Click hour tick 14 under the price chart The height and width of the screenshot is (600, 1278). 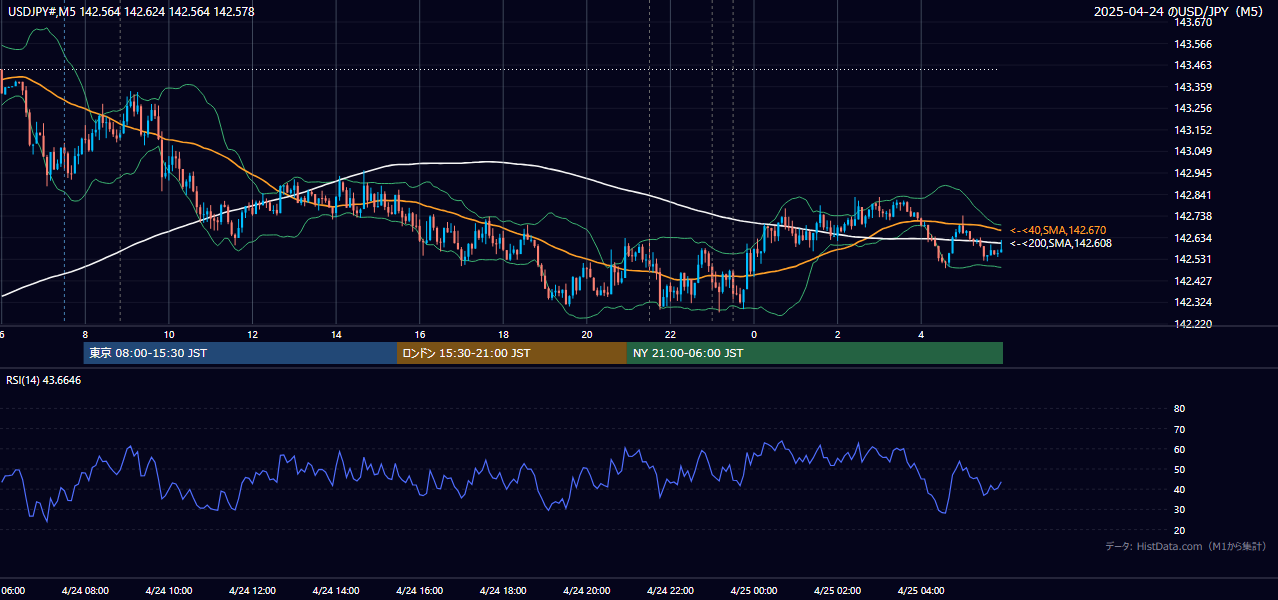[336, 334]
